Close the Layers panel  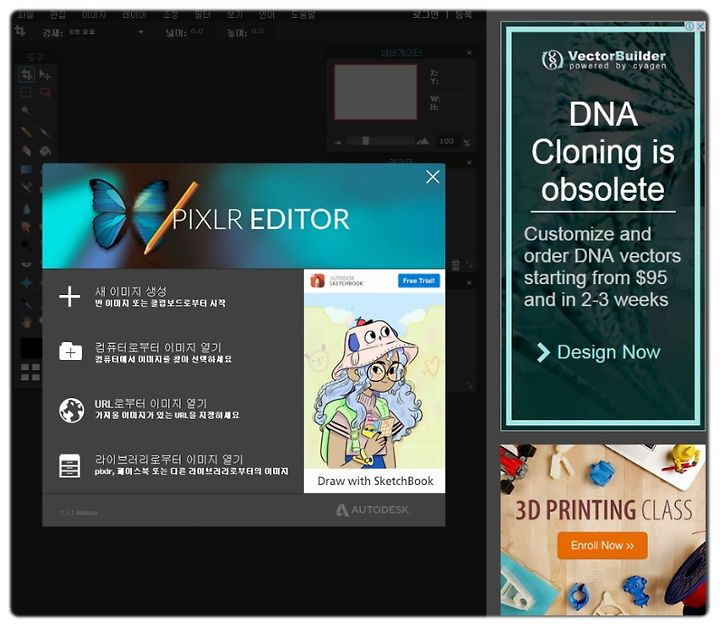469,162
